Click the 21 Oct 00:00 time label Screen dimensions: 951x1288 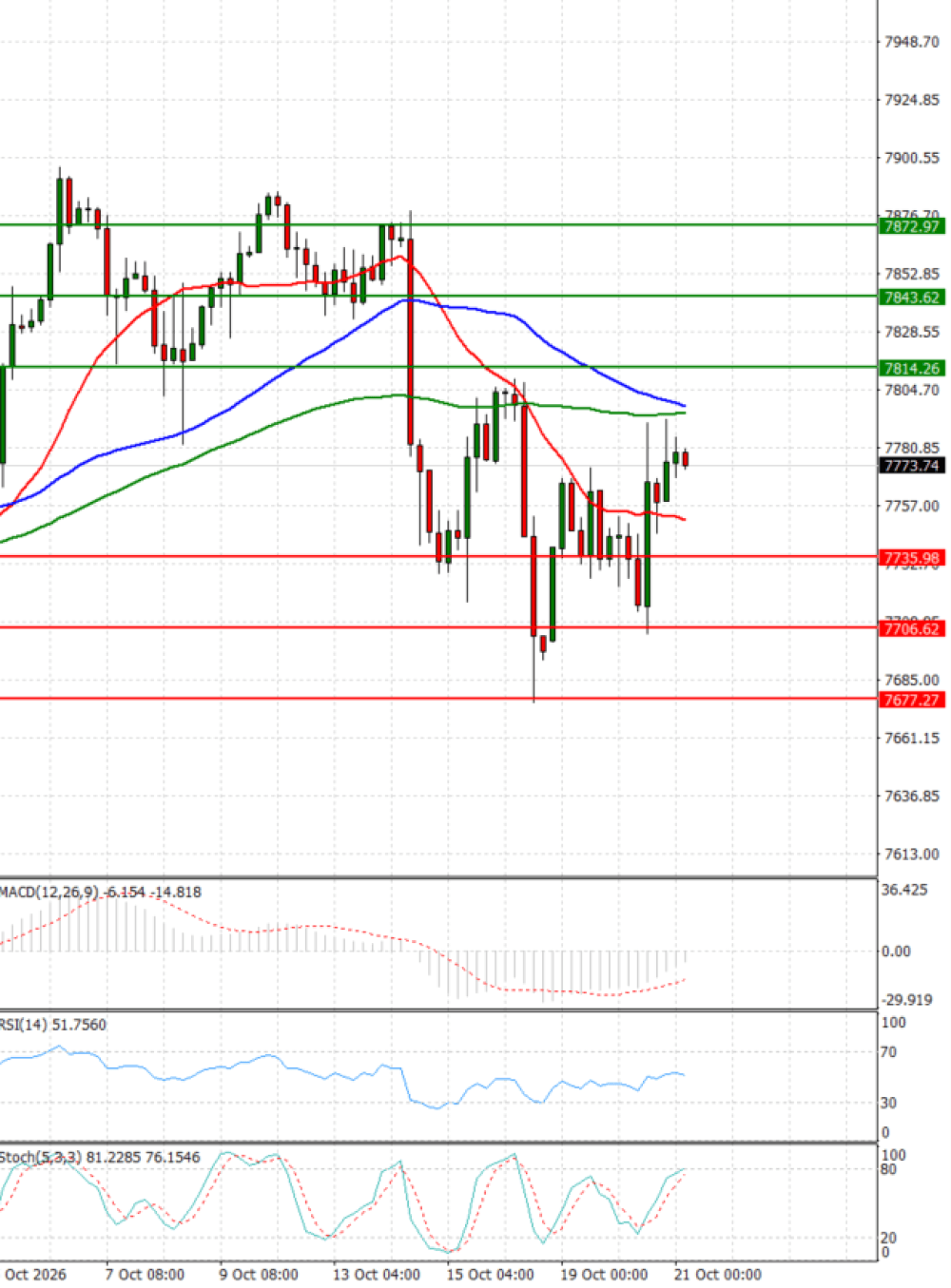pos(718,1274)
